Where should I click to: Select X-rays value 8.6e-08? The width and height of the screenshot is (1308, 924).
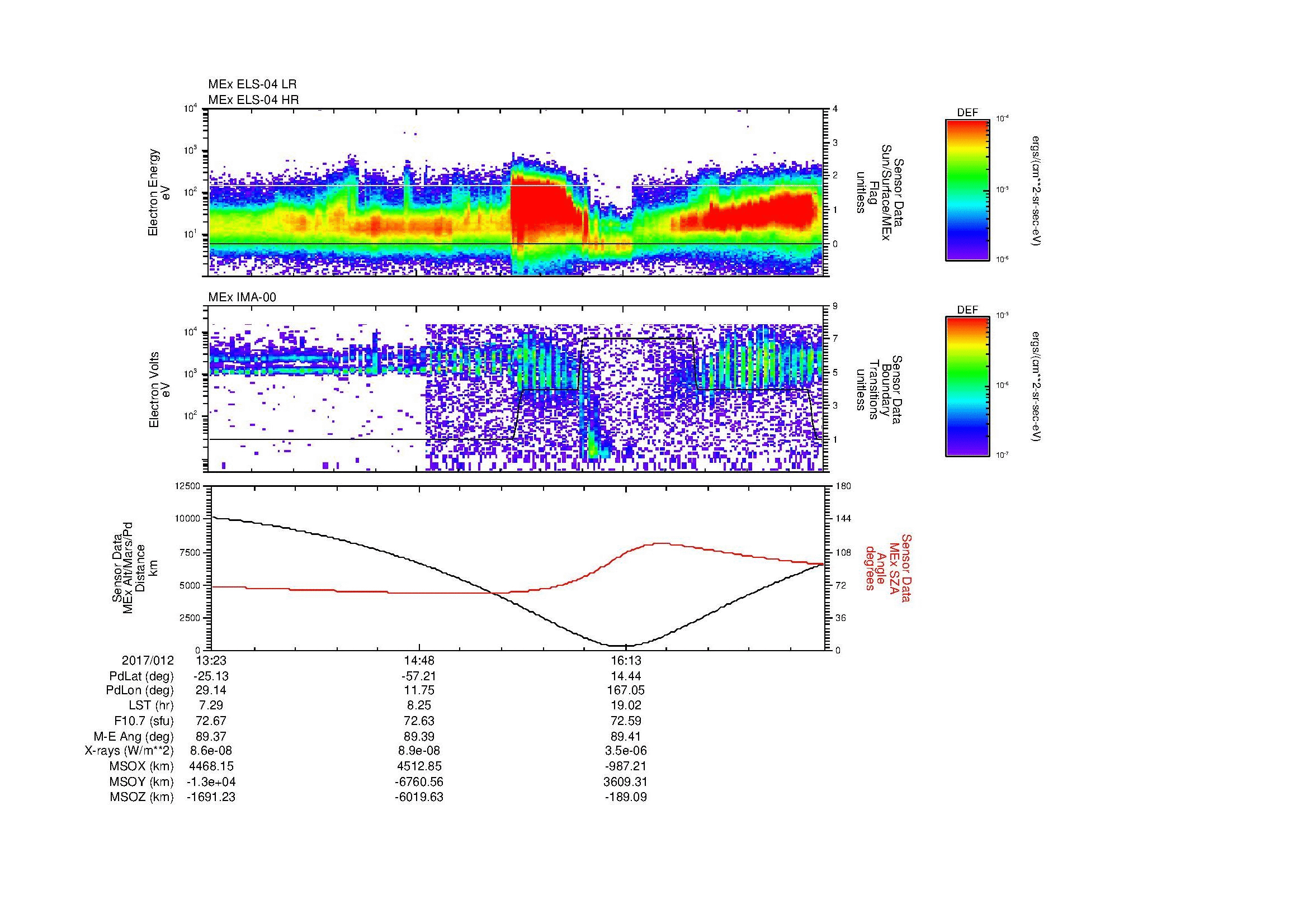pyautogui.click(x=211, y=751)
